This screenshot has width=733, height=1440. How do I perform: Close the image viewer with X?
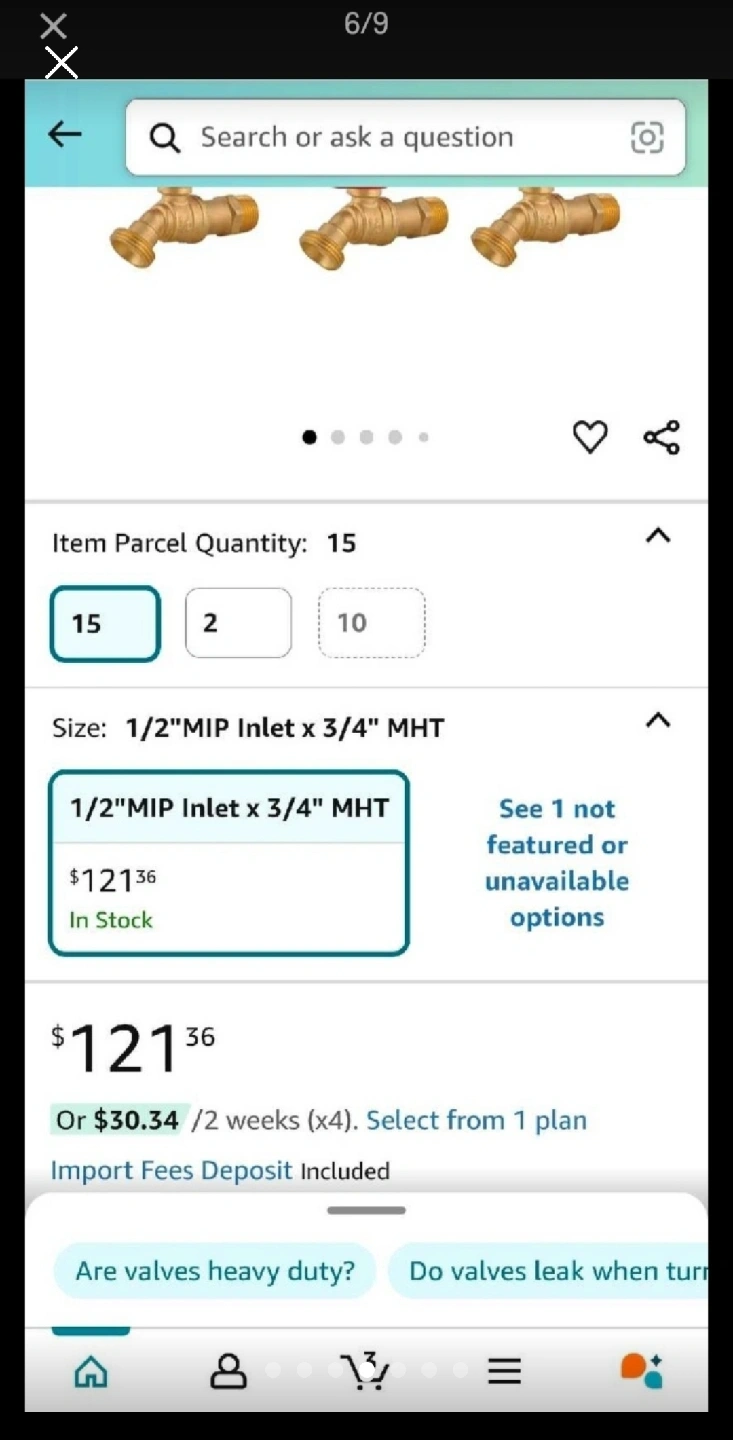tap(54, 27)
